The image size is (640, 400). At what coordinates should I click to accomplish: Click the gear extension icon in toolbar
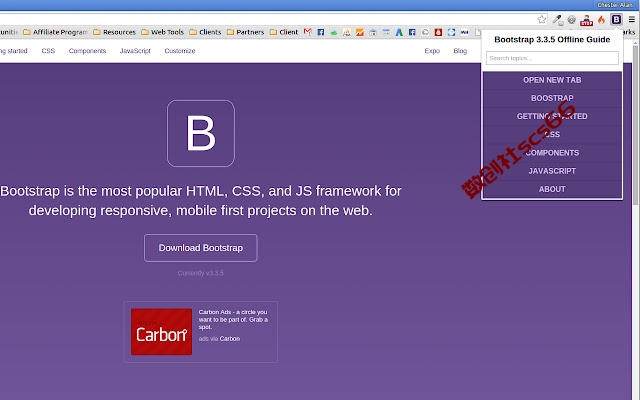tap(571, 20)
